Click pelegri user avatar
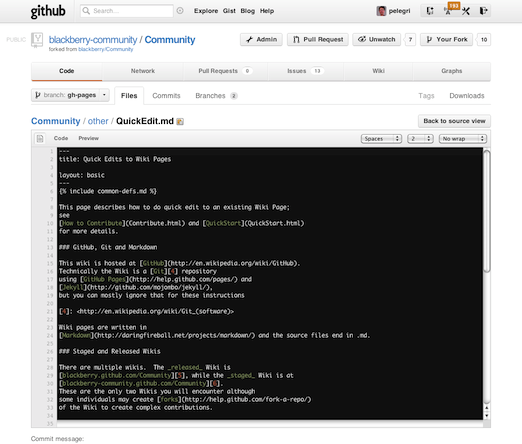This screenshot has height=444, width=522. [x=381, y=11]
